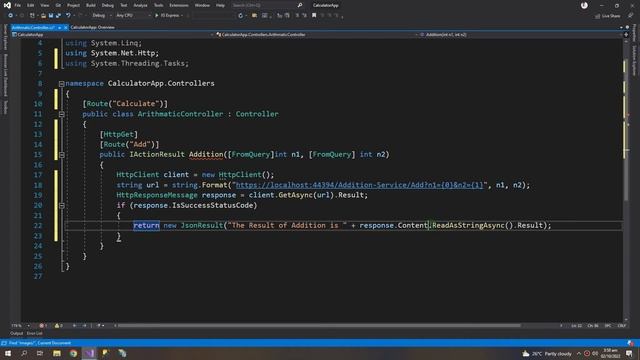Open the View menu
This screenshot has height=360, width=640.
[x=44, y=5]
